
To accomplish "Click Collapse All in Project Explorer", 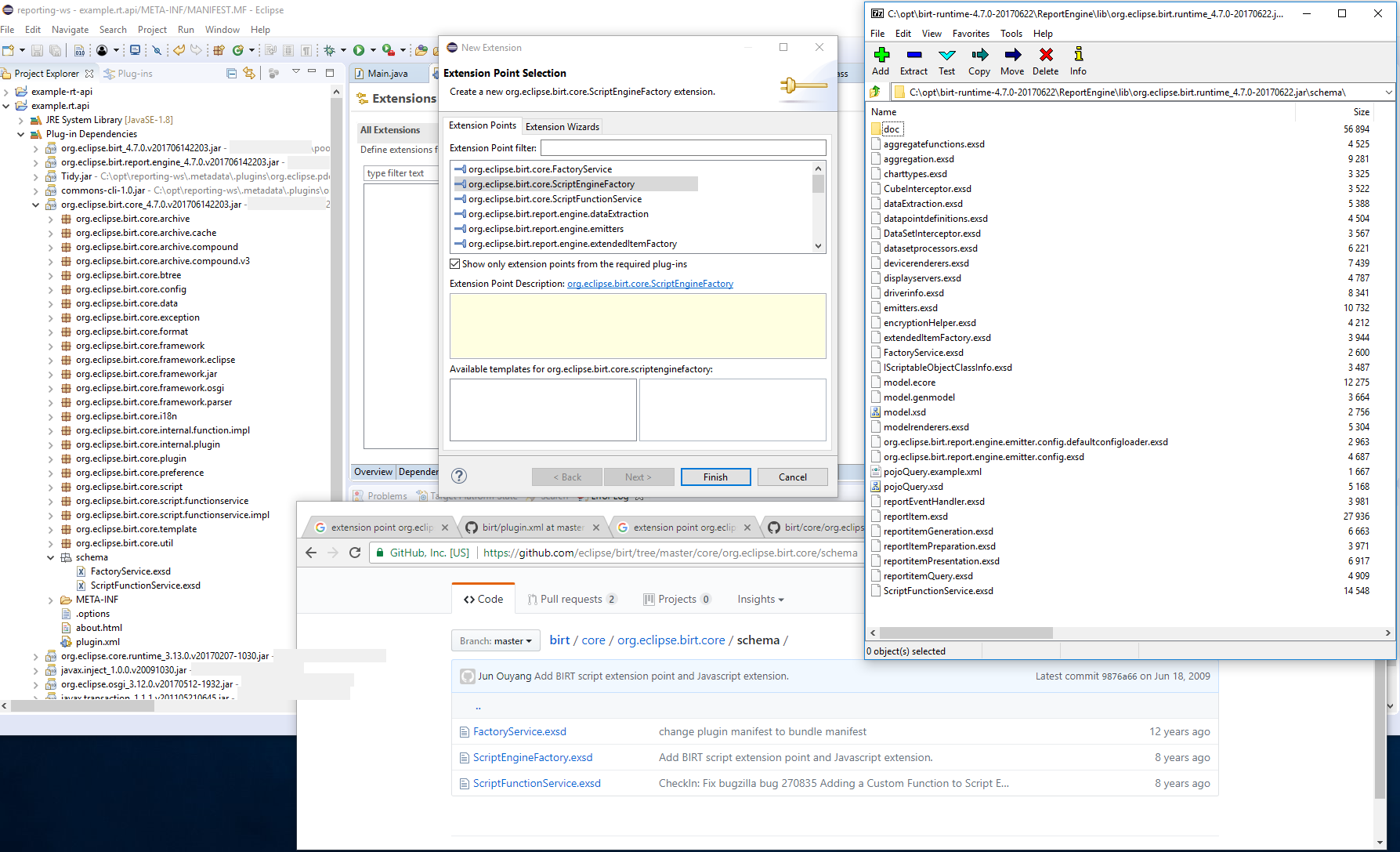I will coord(231,73).
